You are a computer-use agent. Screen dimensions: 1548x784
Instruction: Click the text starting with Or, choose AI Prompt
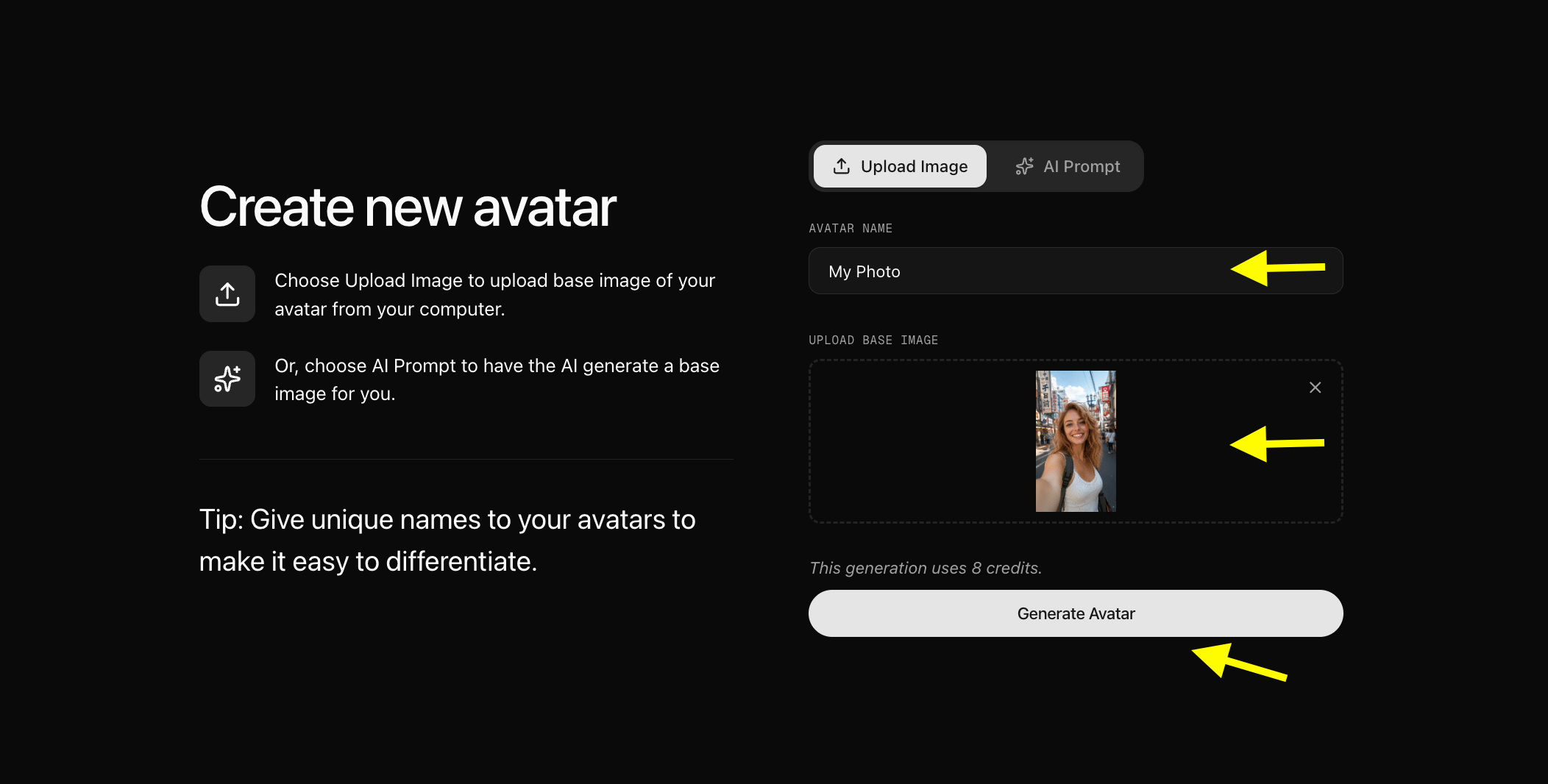497,379
